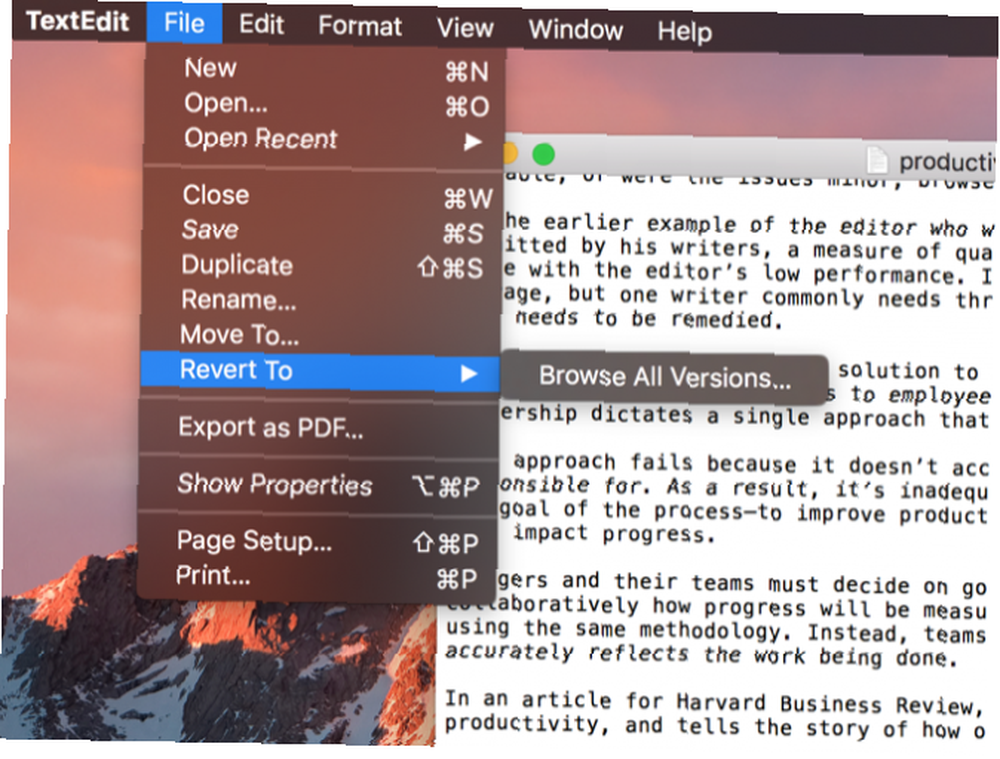
Task: Open Page Setup... from File menu
Action: [x=317, y=542]
